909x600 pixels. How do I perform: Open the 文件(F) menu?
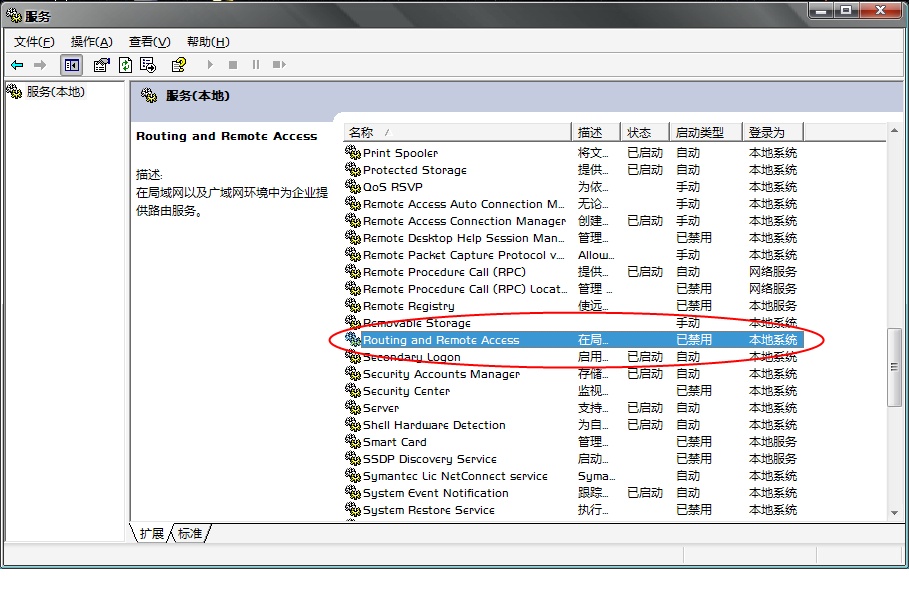click(34, 41)
